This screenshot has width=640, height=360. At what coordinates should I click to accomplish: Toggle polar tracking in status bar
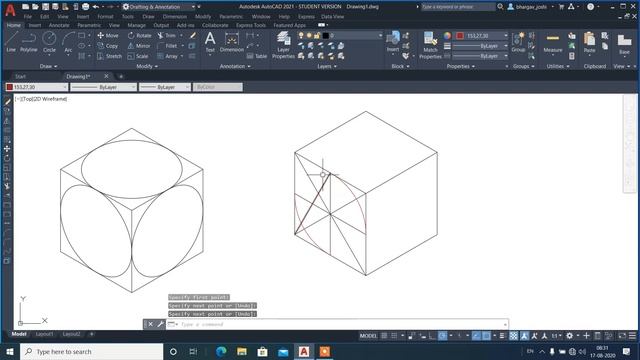point(442,336)
